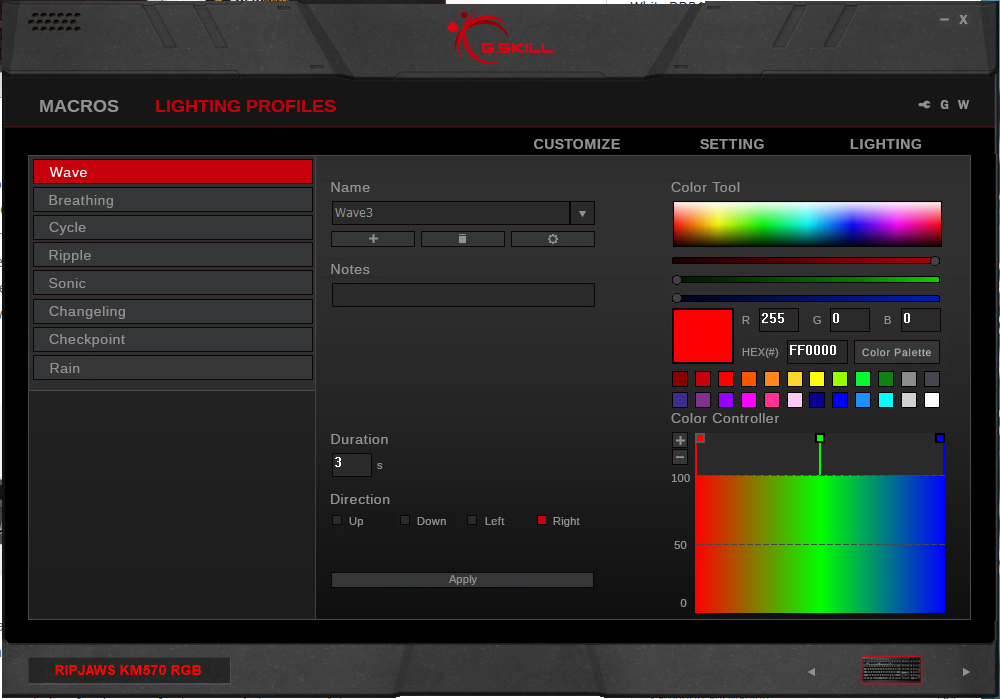
Task: Click the G value field
Action: [x=849, y=320]
